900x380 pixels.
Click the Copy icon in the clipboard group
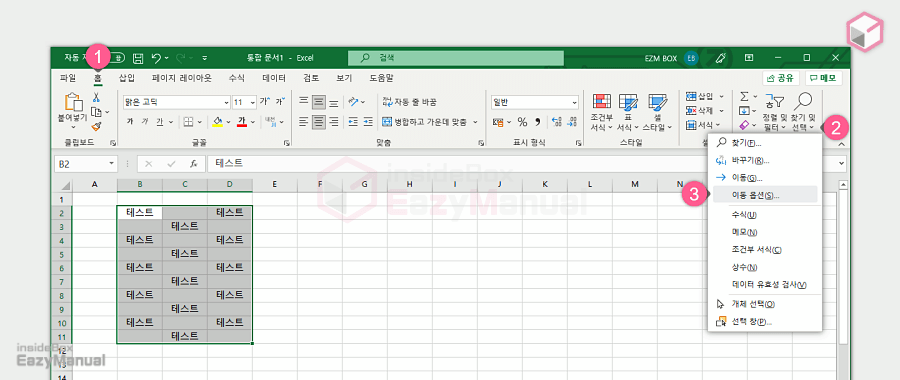pos(96,112)
